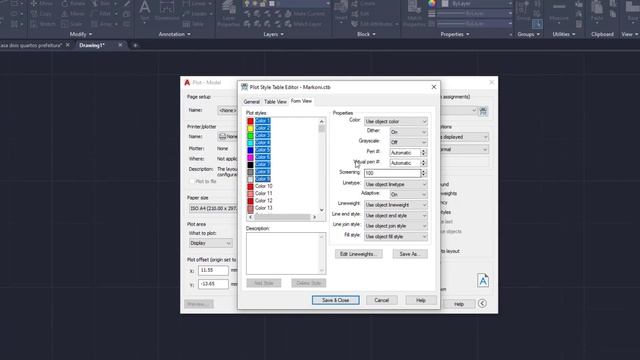640x360 pixels.
Task: Click Save & Close
Action: [336, 300]
